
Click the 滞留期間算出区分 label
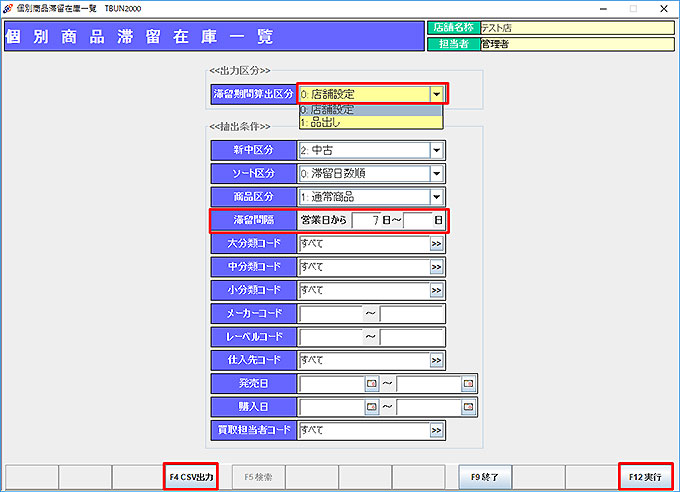pyautogui.click(x=253, y=94)
